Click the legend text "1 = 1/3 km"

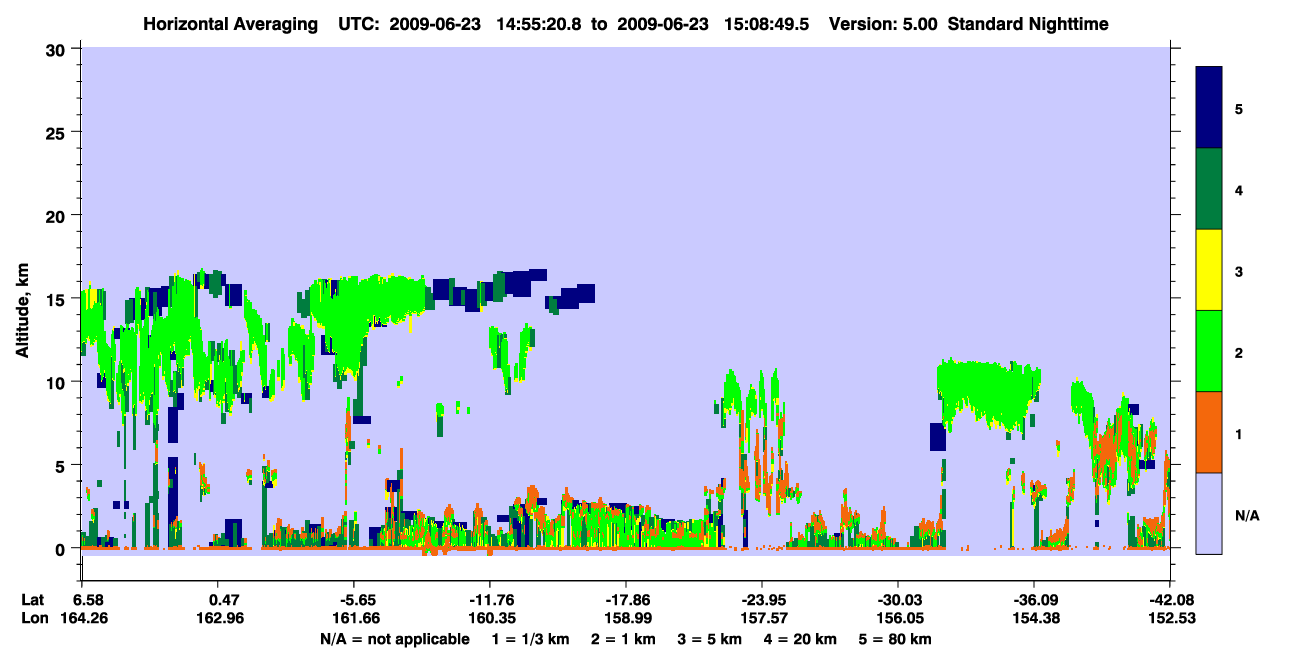[531, 639]
